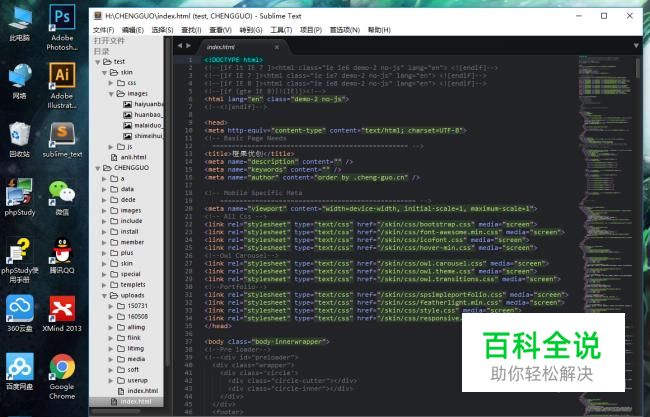
Task: Expand the css folder
Action: (111, 83)
